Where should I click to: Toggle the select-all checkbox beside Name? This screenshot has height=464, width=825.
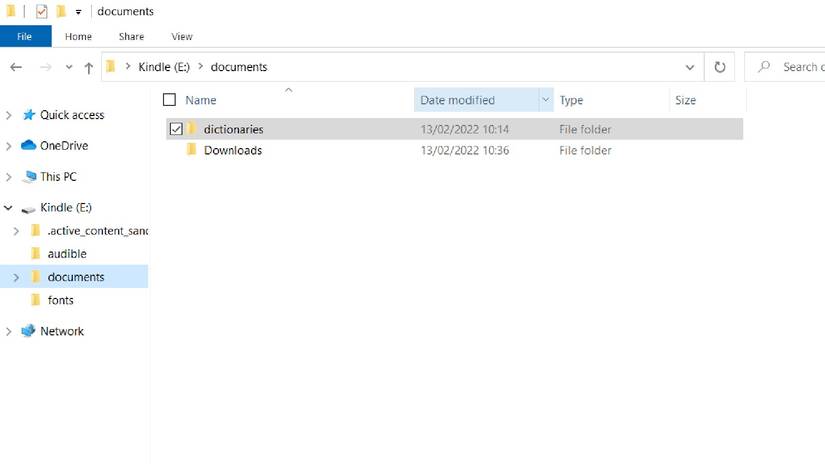click(x=169, y=99)
